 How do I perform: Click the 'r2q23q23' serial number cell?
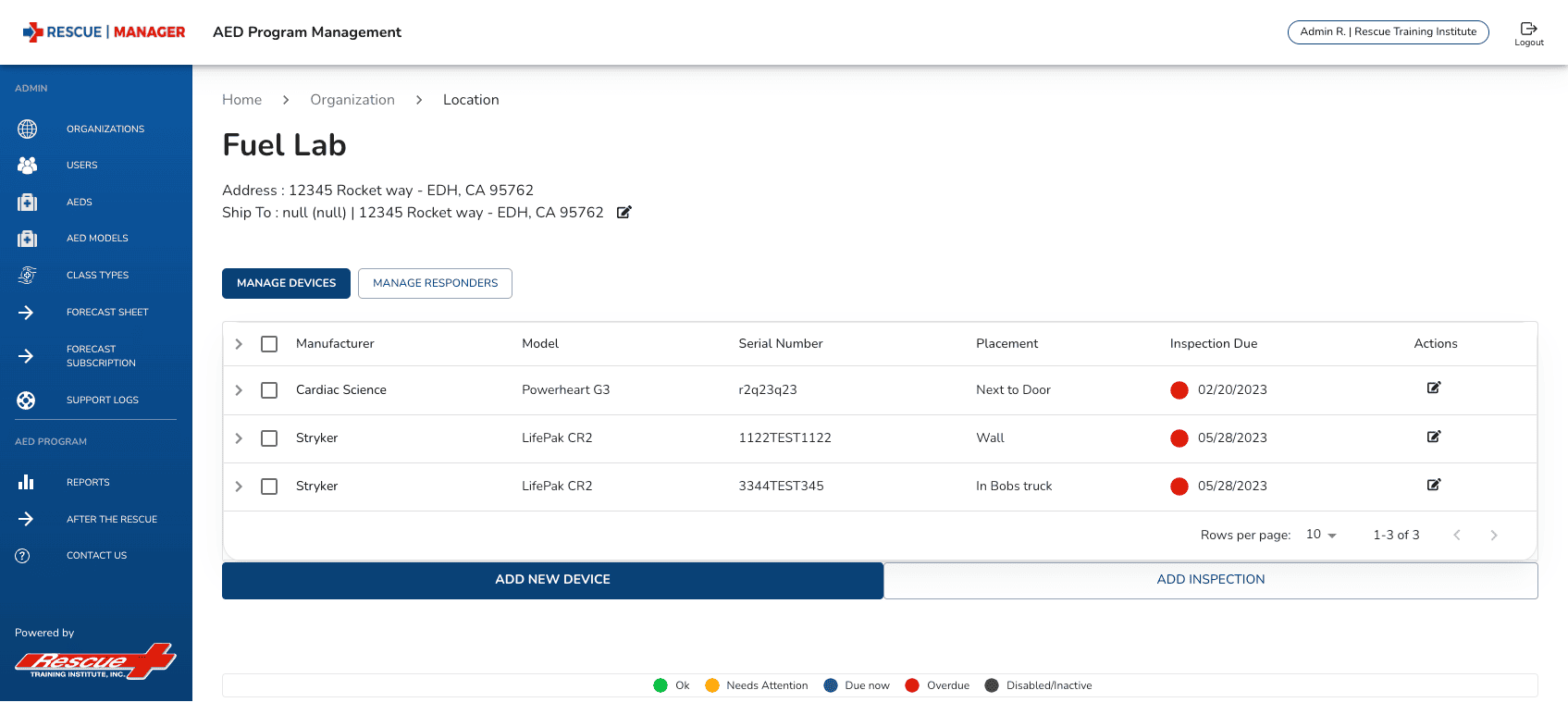coord(767,389)
